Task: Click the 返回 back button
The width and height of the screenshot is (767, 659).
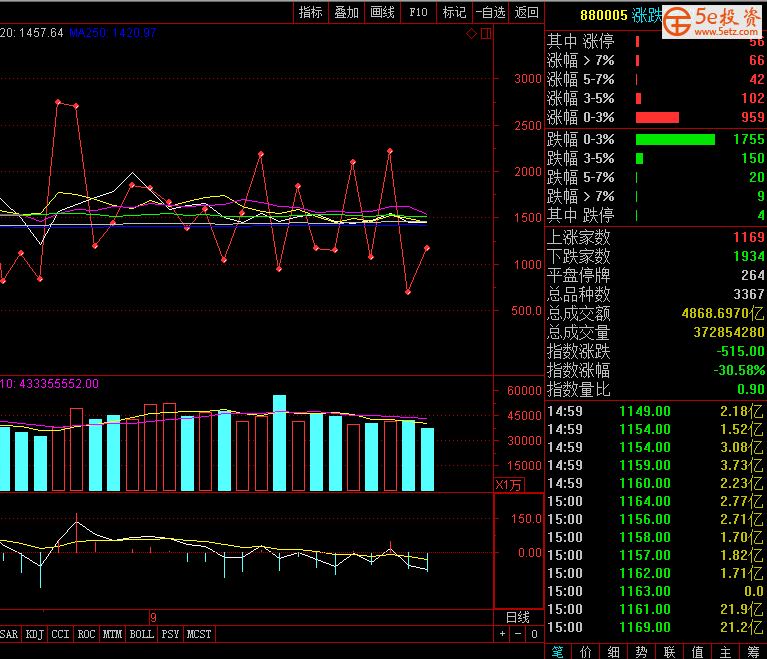Action: [526, 12]
